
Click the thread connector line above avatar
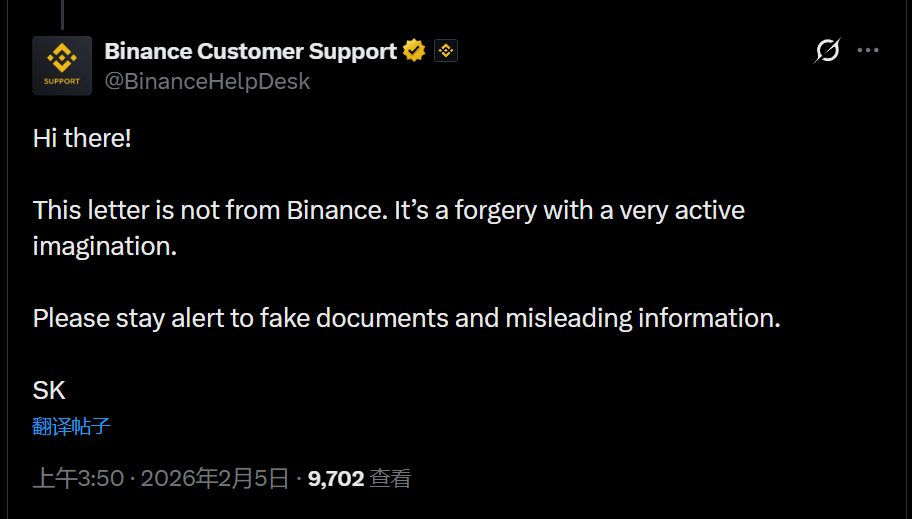(x=62, y=14)
